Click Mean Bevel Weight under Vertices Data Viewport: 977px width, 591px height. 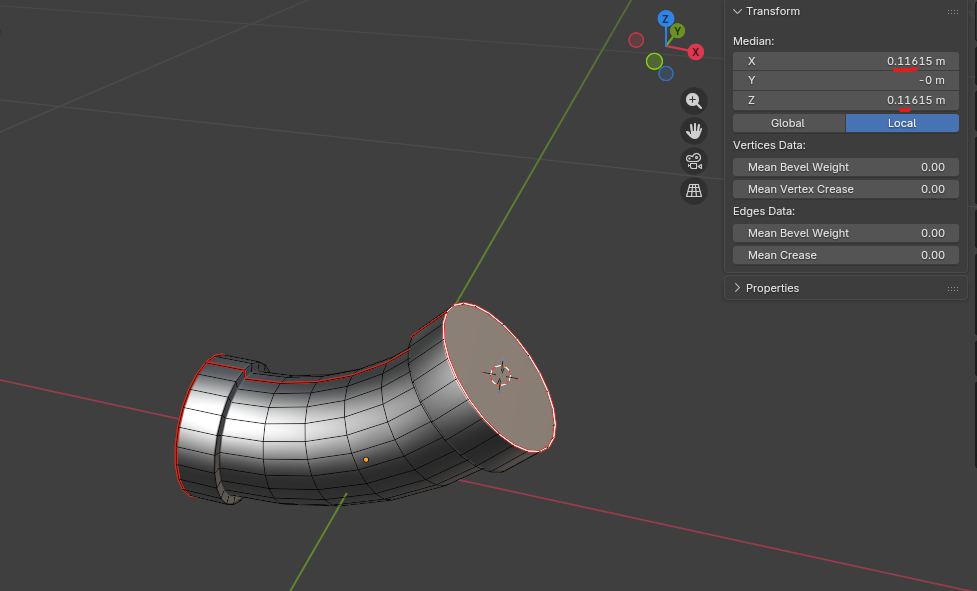[845, 167]
